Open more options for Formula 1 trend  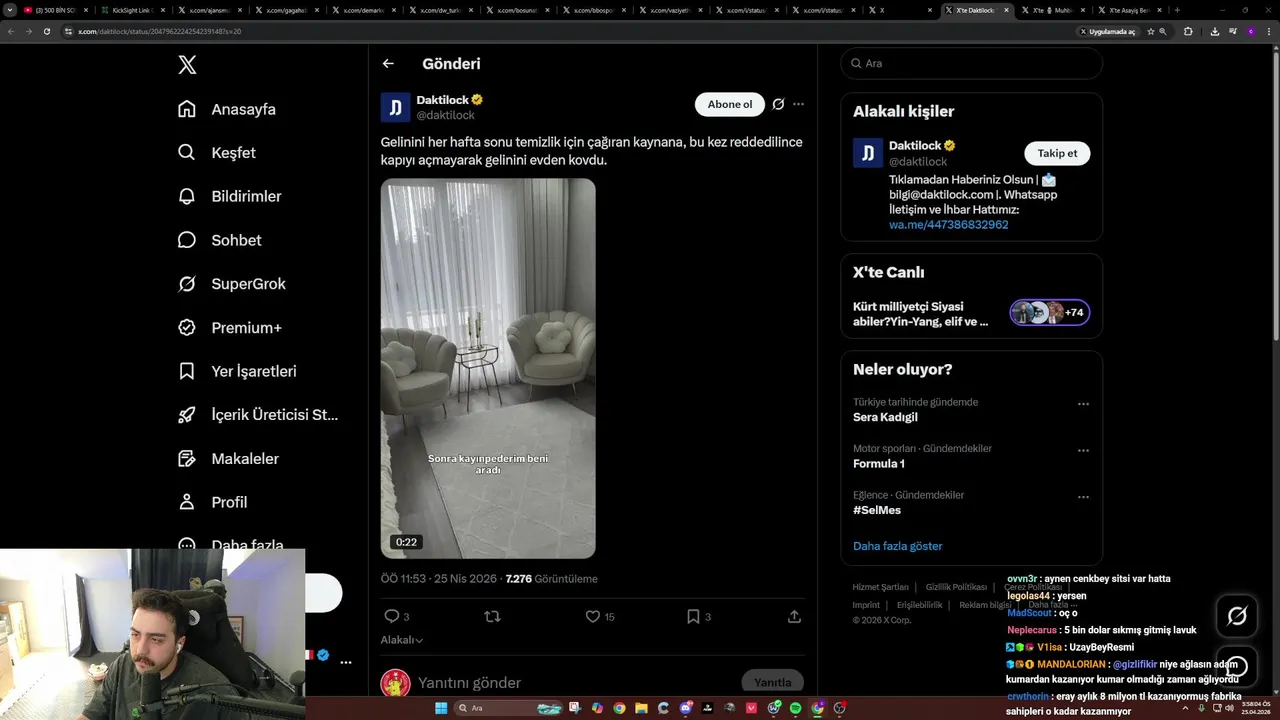pos(1083,450)
